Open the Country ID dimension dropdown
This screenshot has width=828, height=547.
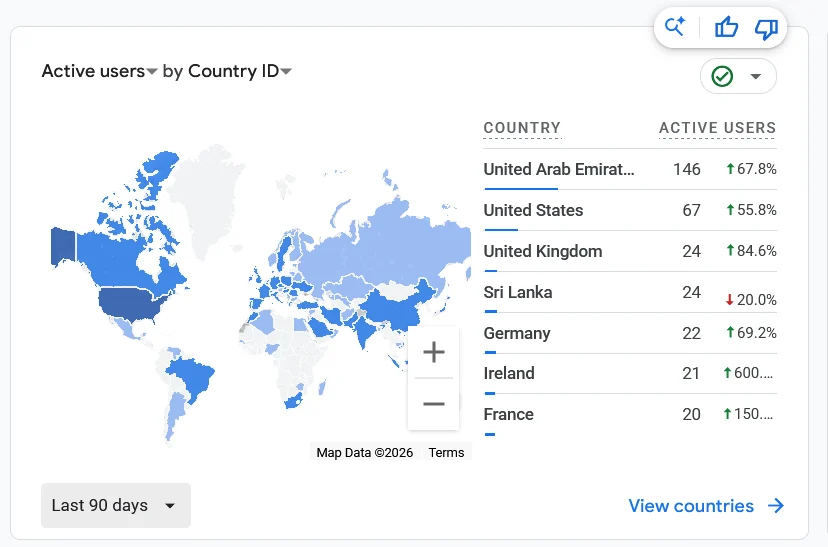coord(240,71)
